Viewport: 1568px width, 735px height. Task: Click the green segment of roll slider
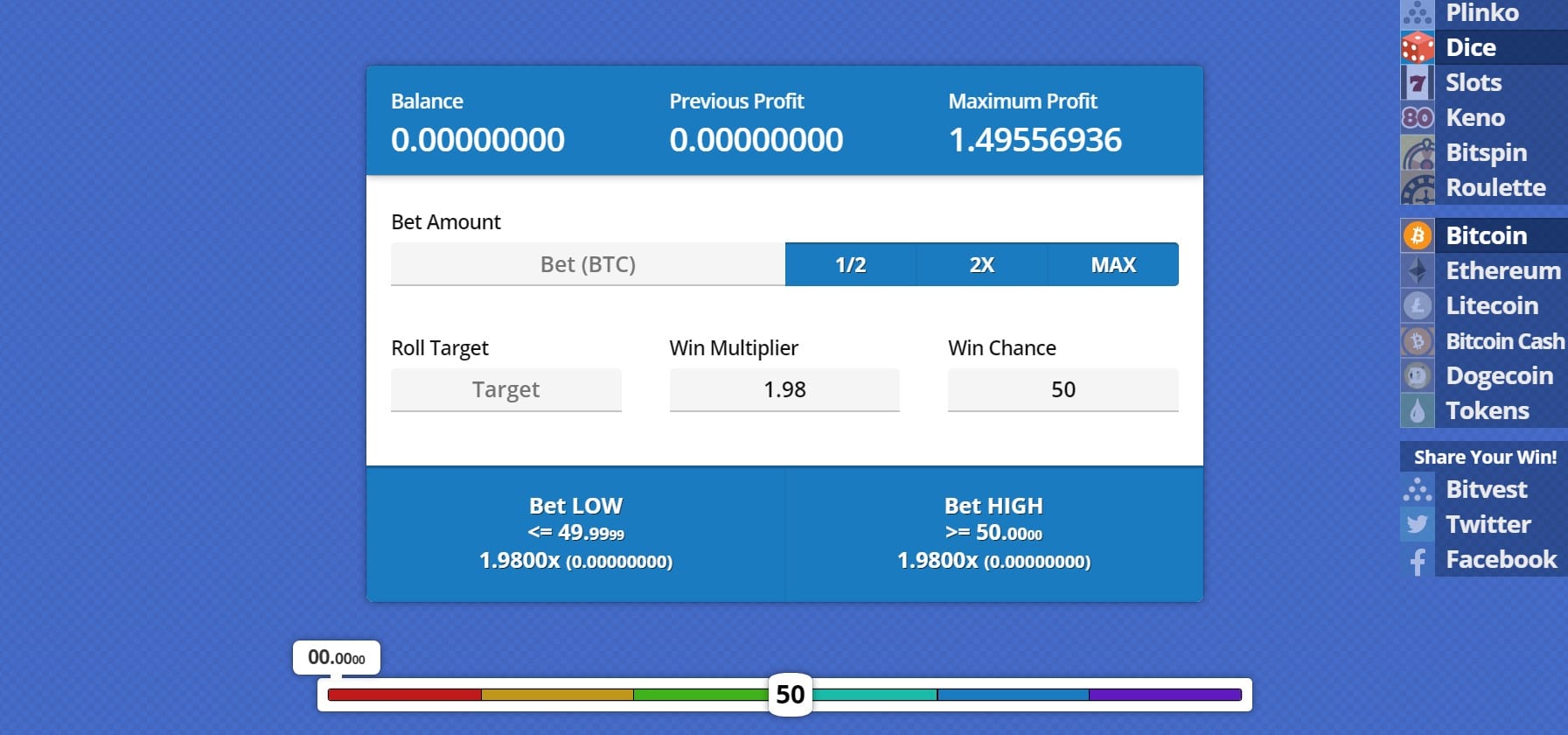click(x=700, y=695)
